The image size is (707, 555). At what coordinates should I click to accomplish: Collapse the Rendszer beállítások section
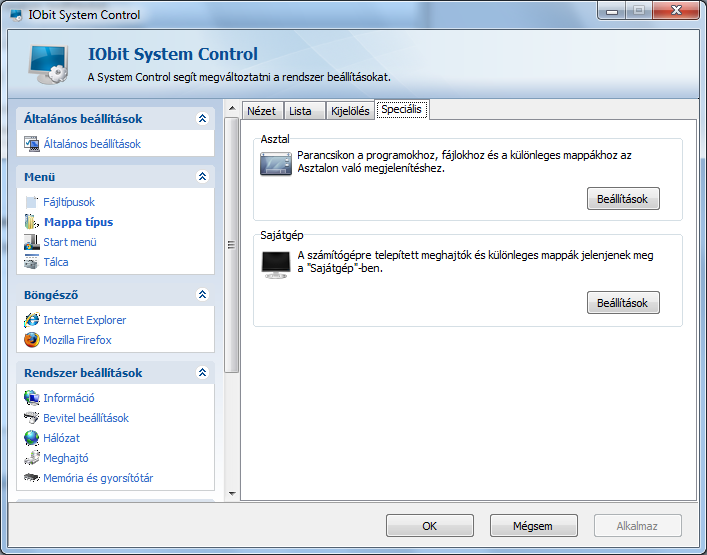pyautogui.click(x=202, y=372)
